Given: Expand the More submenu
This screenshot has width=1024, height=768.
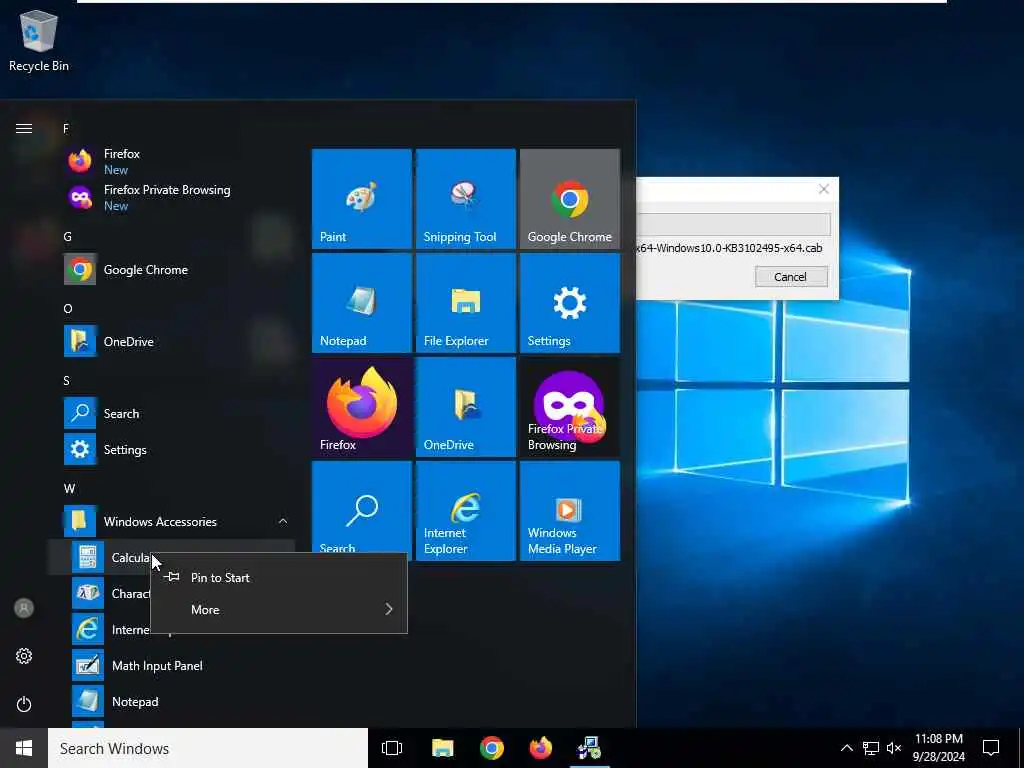Looking at the screenshot, I should (279, 609).
